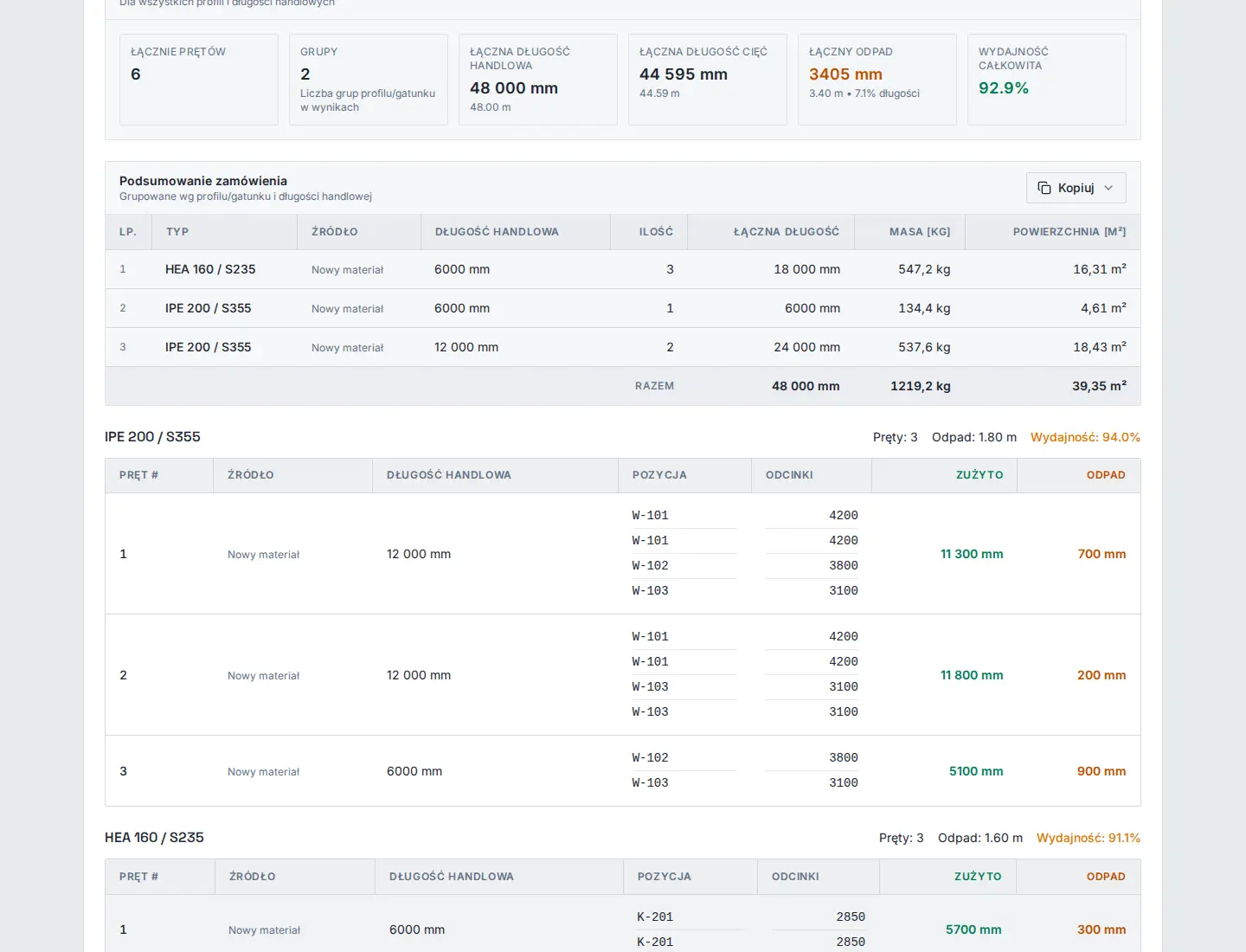Click the Razem total mass 1219,2 kg

pyautogui.click(x=921, y=386)
